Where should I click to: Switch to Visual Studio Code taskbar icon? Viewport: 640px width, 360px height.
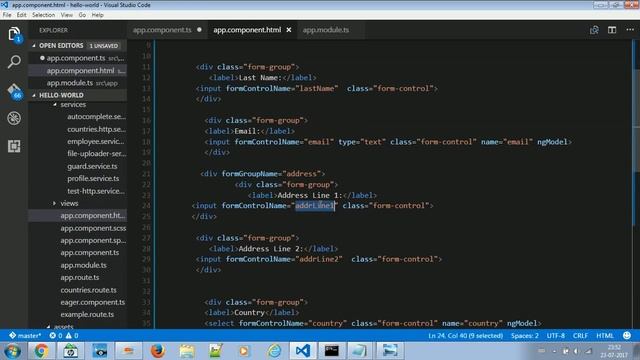(303, 351)
